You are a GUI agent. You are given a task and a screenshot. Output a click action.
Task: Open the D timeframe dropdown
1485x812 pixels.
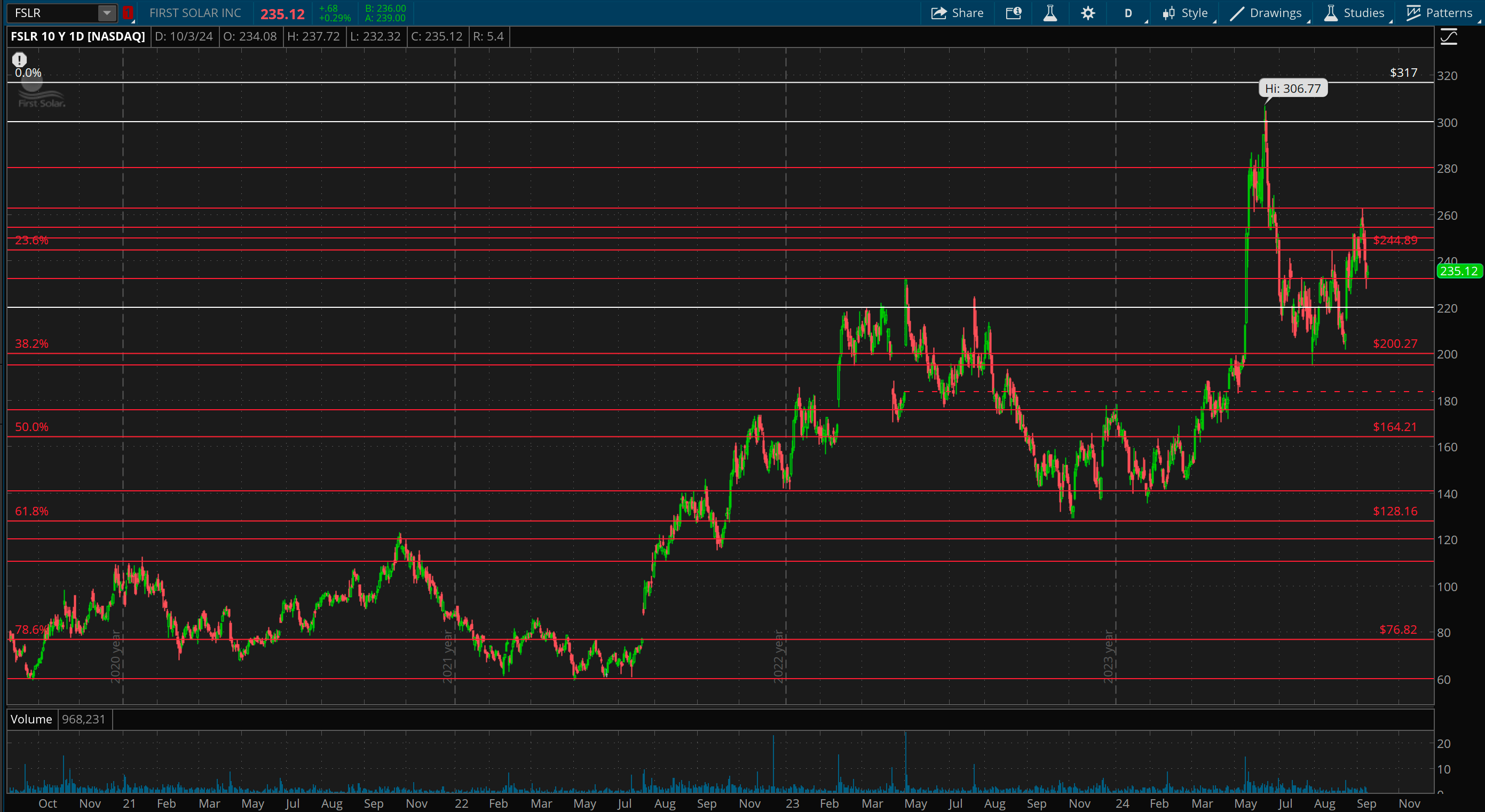click(x=1128, y=13)
